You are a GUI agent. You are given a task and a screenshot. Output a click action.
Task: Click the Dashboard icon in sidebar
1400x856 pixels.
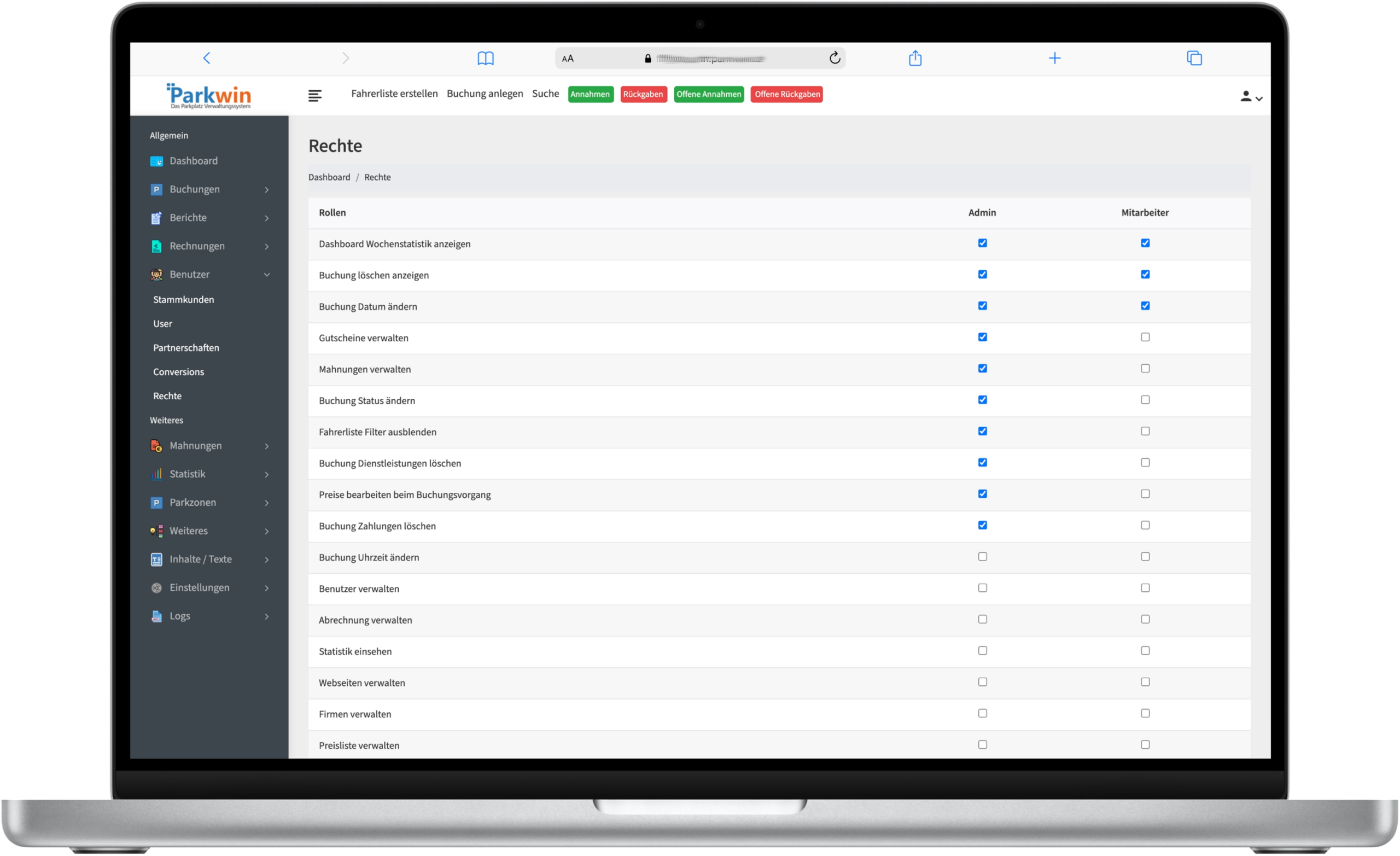click(x=156, y=161)
